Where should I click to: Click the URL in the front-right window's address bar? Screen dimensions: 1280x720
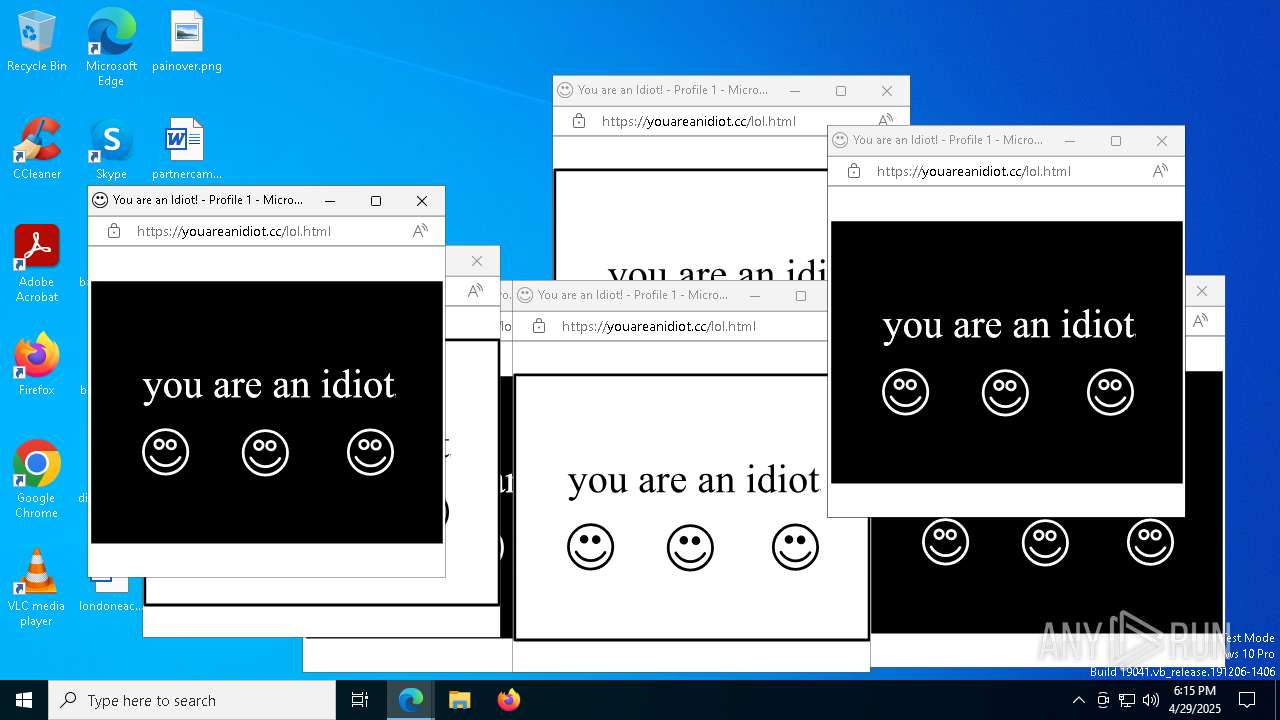coord(974,171)
